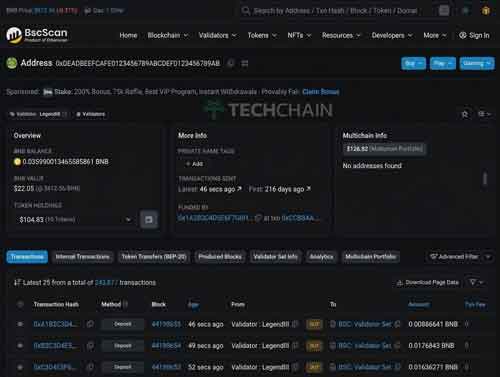
Task: Switch to Internal Transactions tab
Action: pos(82,257)
